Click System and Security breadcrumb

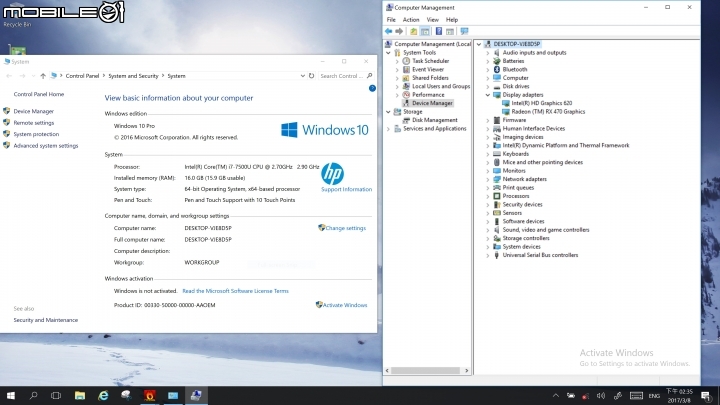[x=133, y=76]
